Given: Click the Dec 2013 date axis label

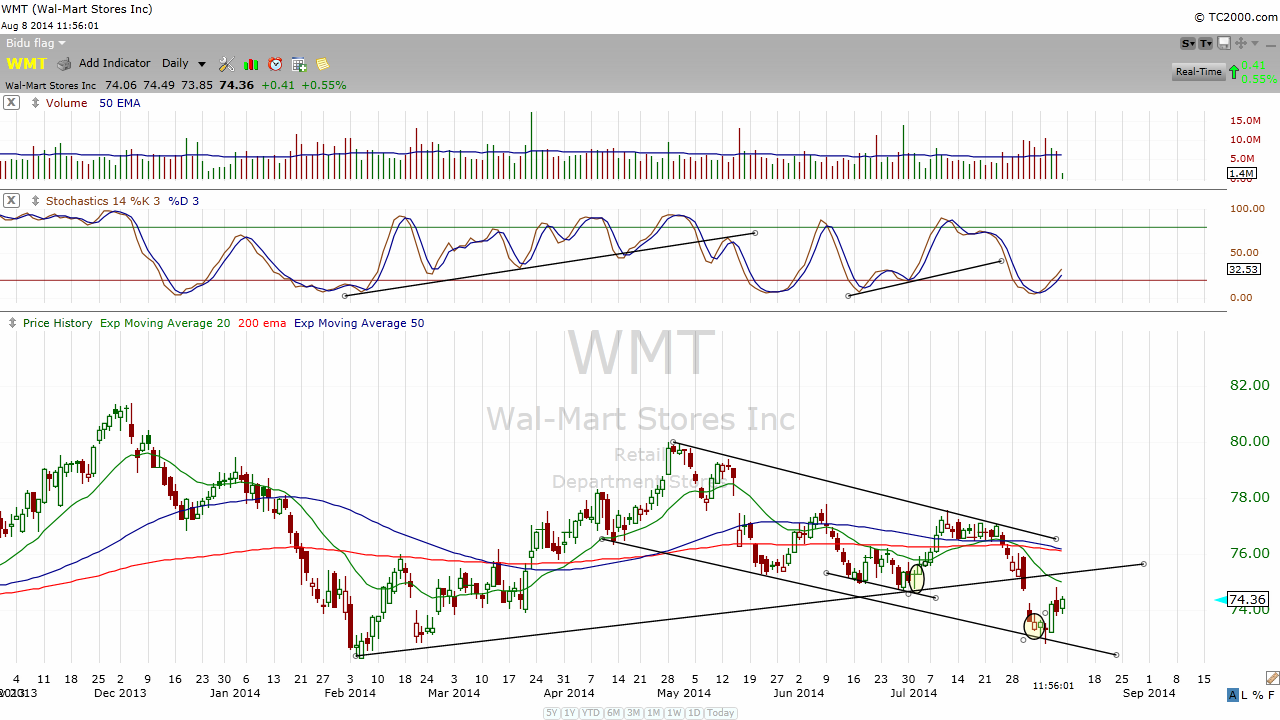Looking at the screenshot, I should [120, 693].
